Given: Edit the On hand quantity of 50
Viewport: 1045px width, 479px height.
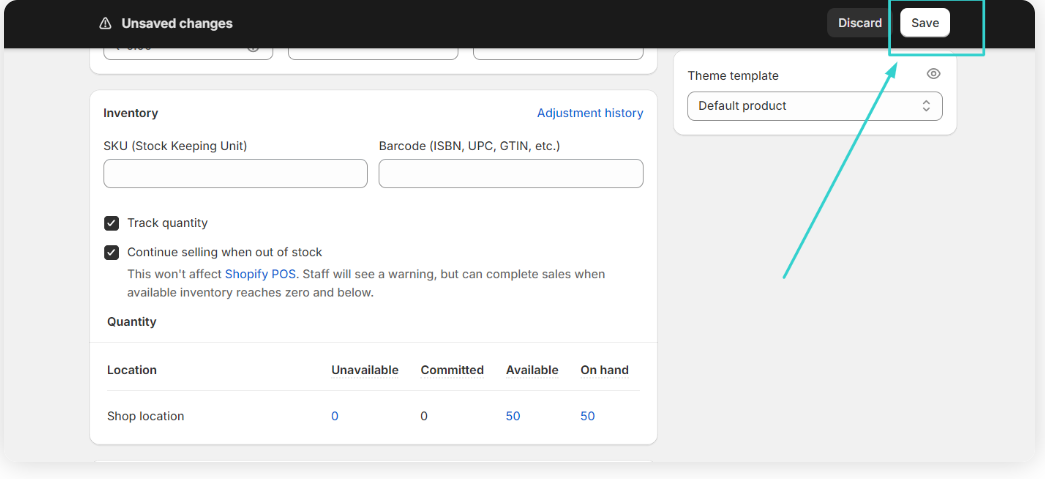Looking at the screenshot, I should (x=587, y=416).
